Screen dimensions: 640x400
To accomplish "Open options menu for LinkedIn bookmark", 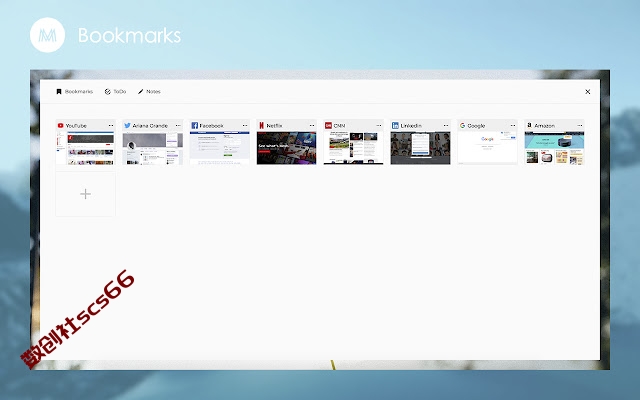I will tap(446, 125).
